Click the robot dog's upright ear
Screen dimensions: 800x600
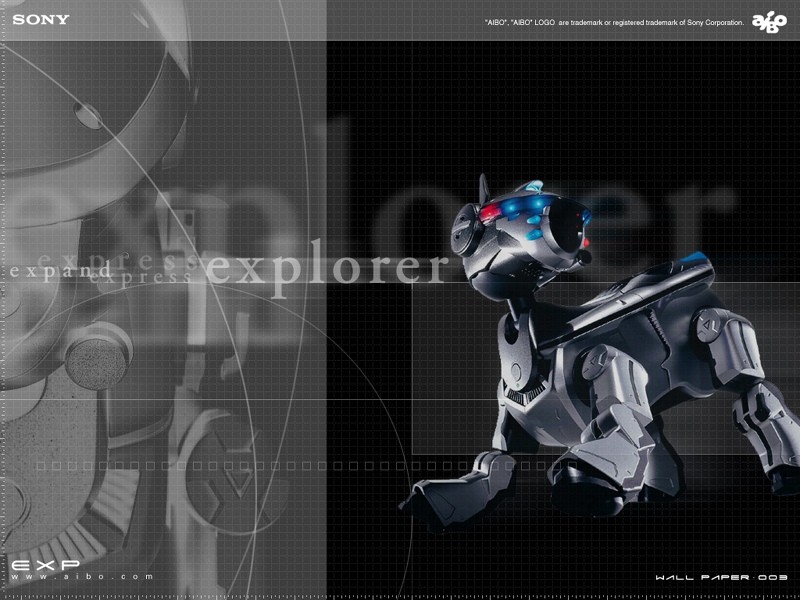(484, 187)
